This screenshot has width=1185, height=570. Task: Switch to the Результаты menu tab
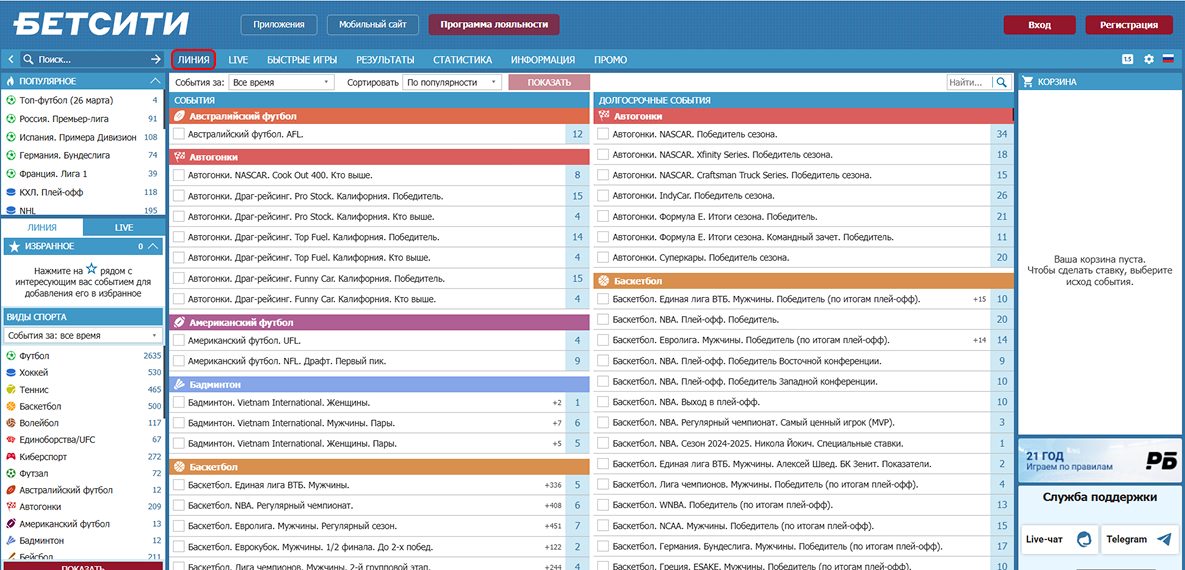coord(385,59)
